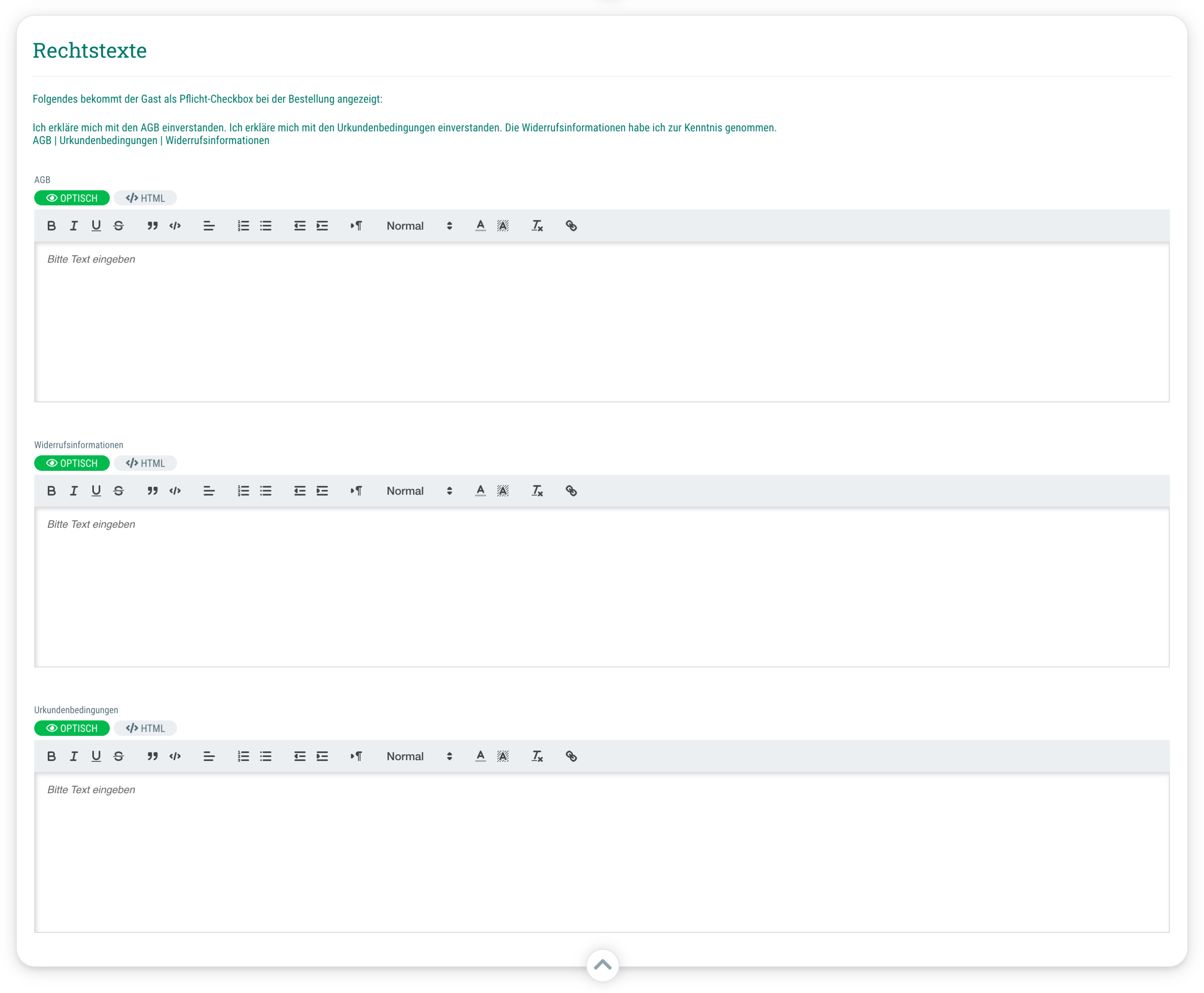Clear formatting in the AGB editor

pyautogui.click(x=537, y=226)
